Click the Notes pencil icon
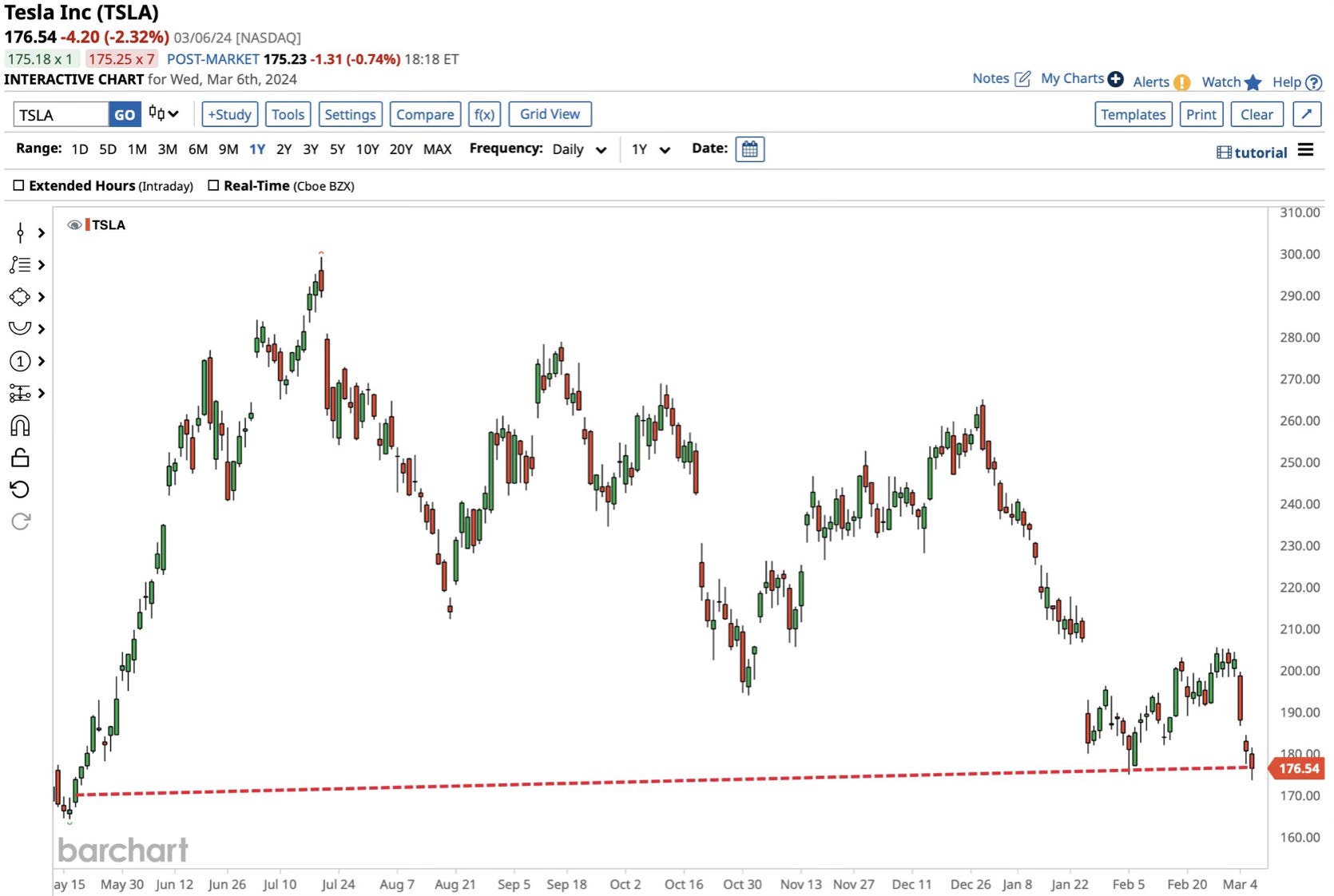 click(1022, 78)
